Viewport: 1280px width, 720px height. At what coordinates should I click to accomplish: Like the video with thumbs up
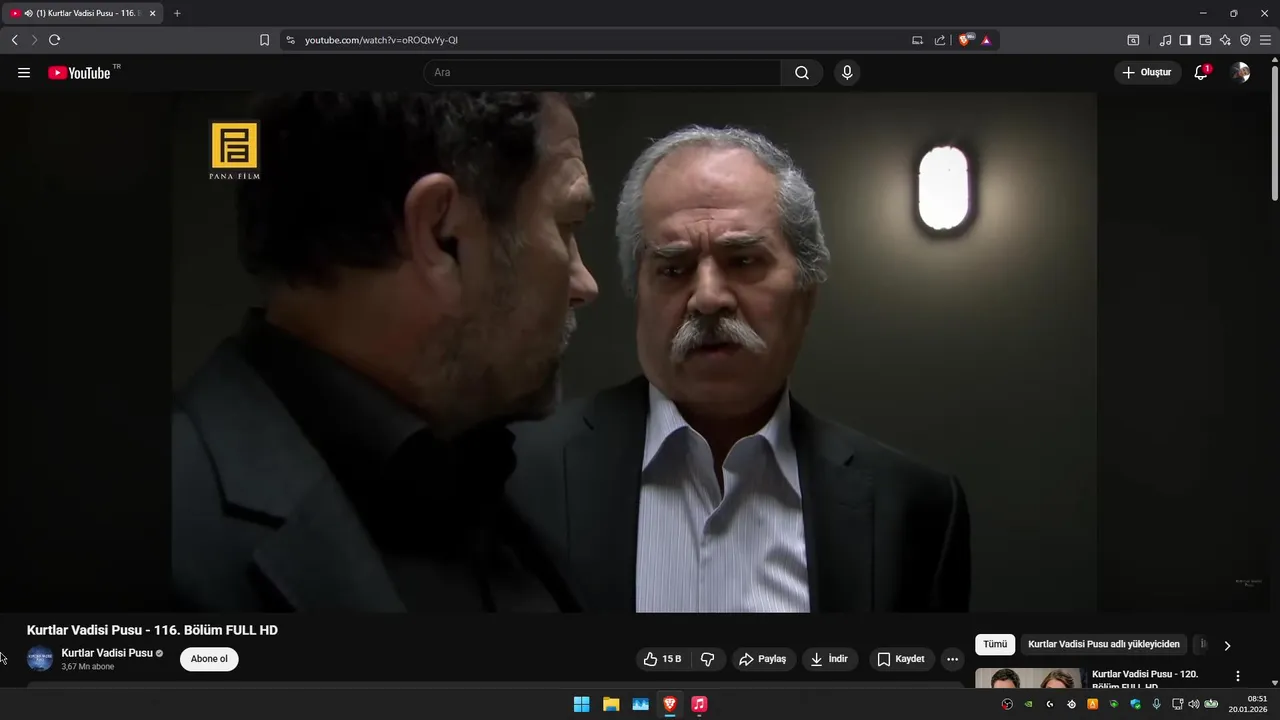[x=662, y=659]
